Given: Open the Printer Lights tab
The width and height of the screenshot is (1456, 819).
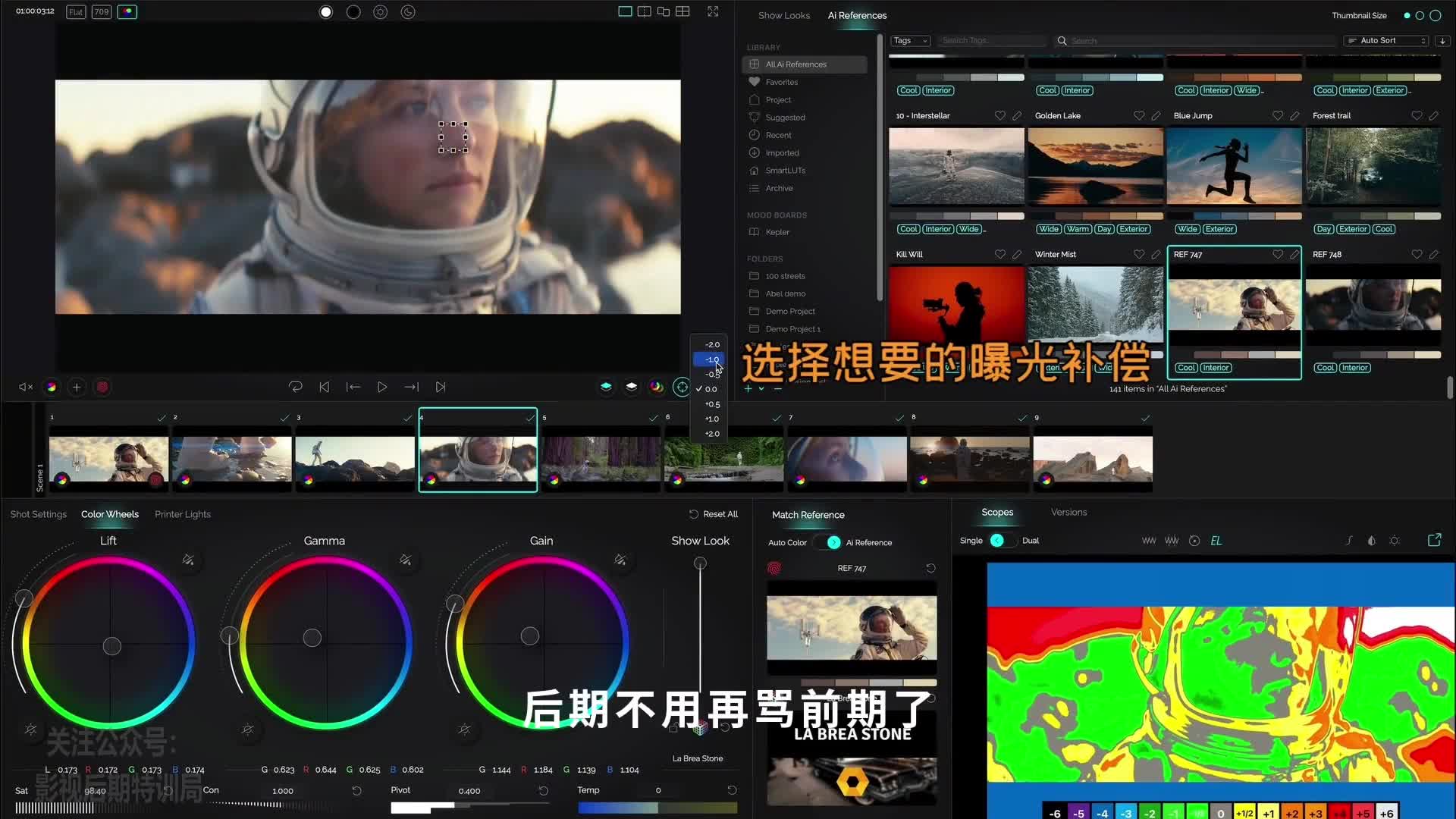Looking at the screenshot, I should click(183, 515).
